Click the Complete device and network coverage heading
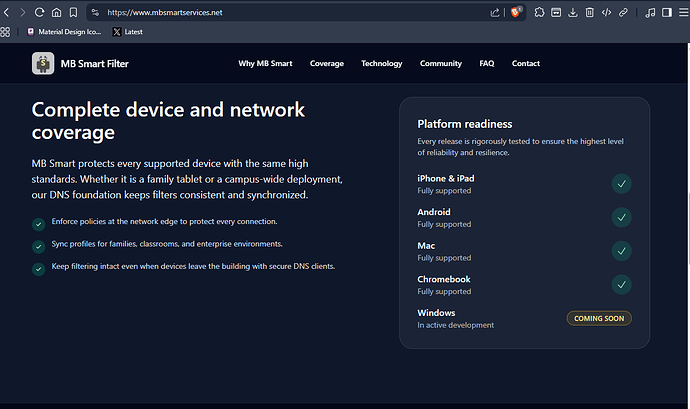Image resolution: width=690 pixels, height=409 pixels. [x=168, y=121]
